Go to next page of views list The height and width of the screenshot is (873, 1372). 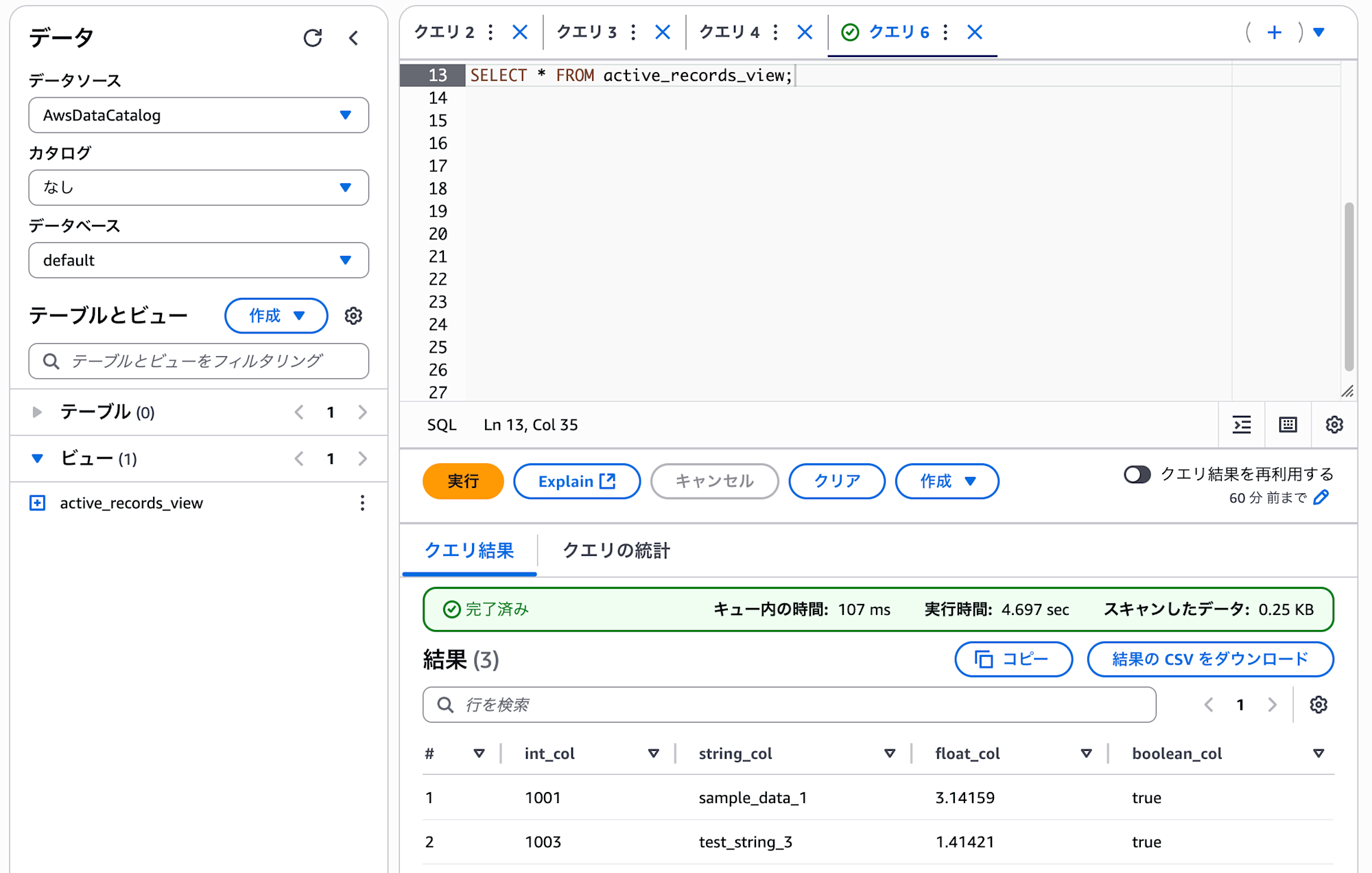[363, 458]
